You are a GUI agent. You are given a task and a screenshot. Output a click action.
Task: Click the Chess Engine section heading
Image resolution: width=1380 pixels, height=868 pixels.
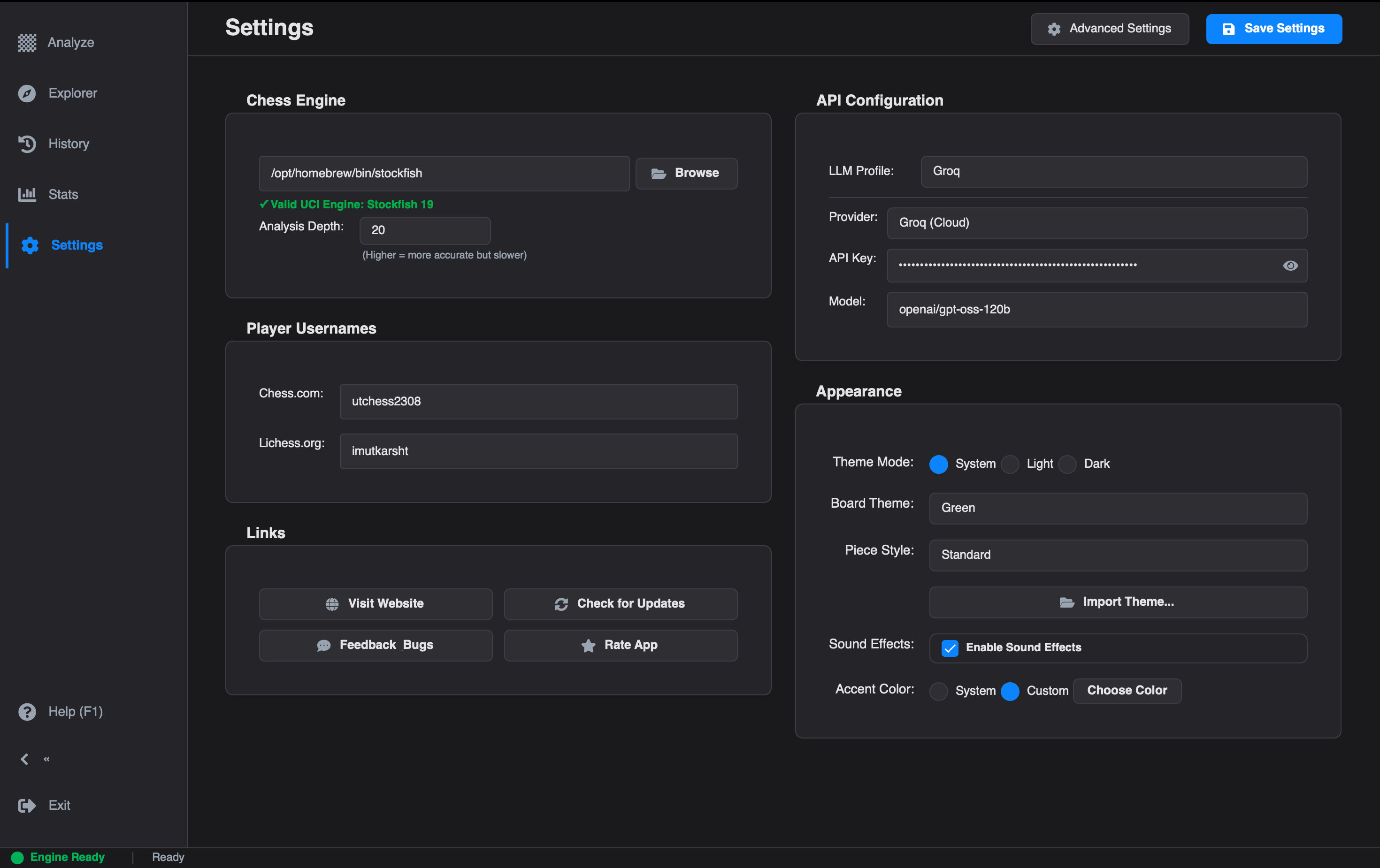click(x=296, y=100)
